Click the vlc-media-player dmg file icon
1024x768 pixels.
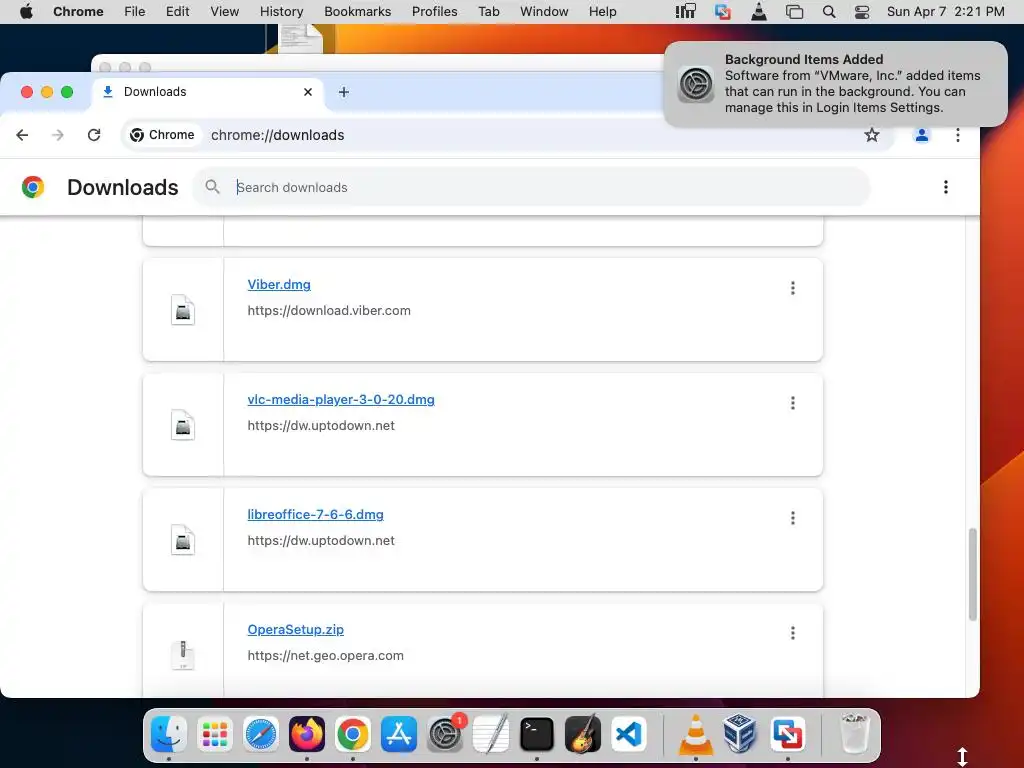pos(183,425)
